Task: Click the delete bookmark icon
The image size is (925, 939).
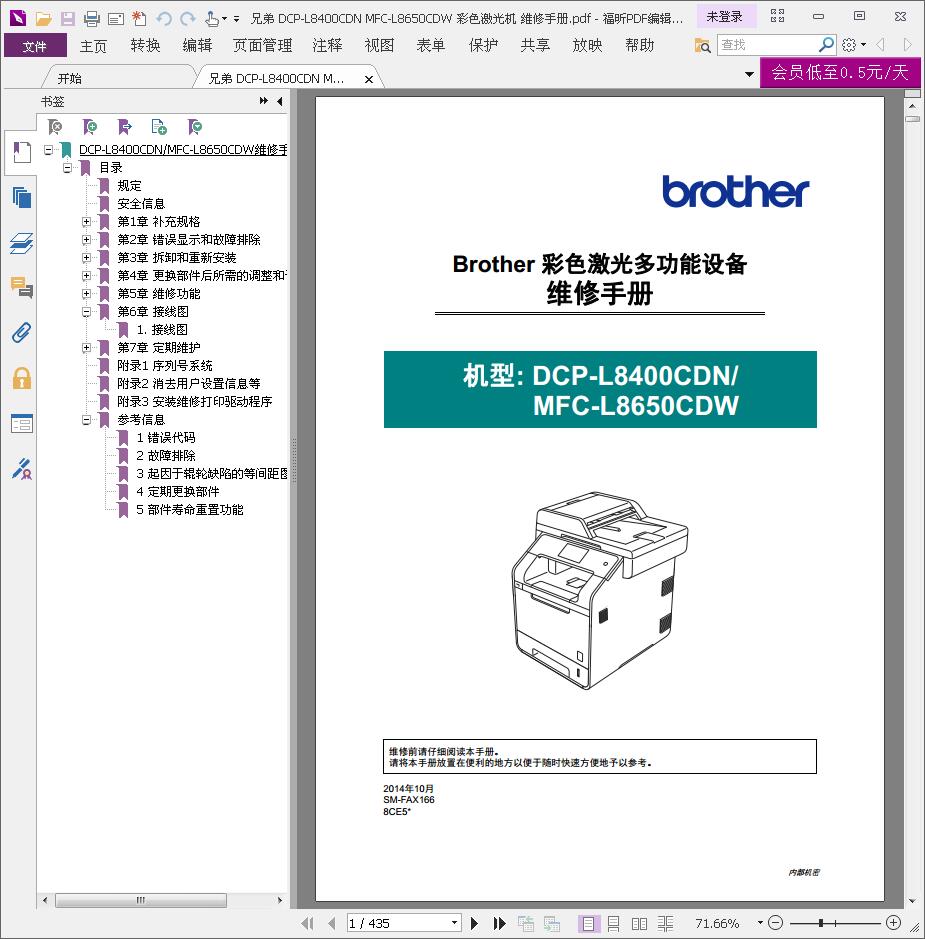Action: pos(54,126)
